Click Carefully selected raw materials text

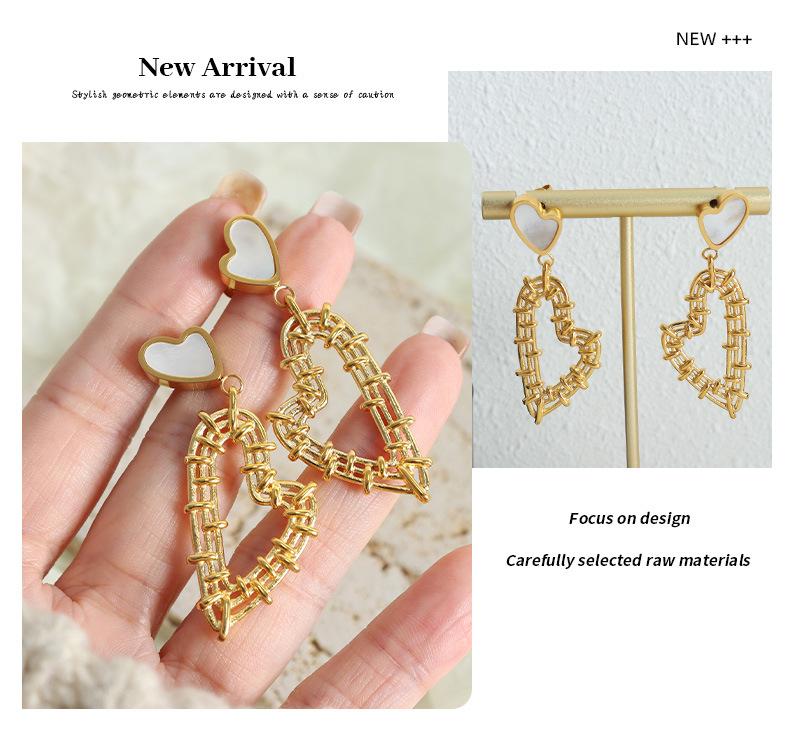[x=628, y=561]
